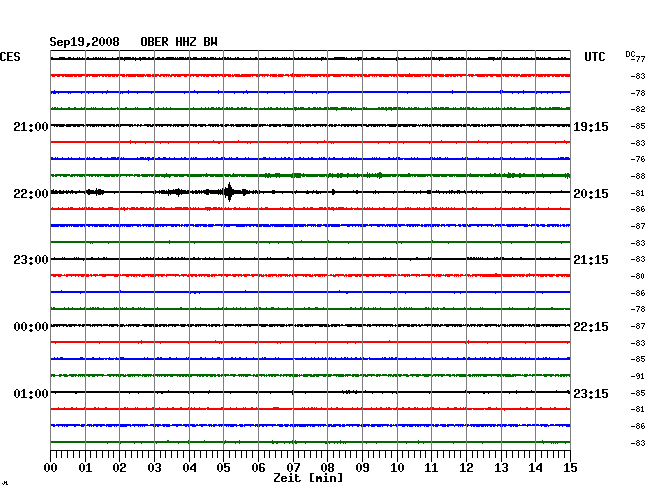Viewport: 650px width, 494px height.
Task: Click the Zeit [min] axis title
Action: 308,478
